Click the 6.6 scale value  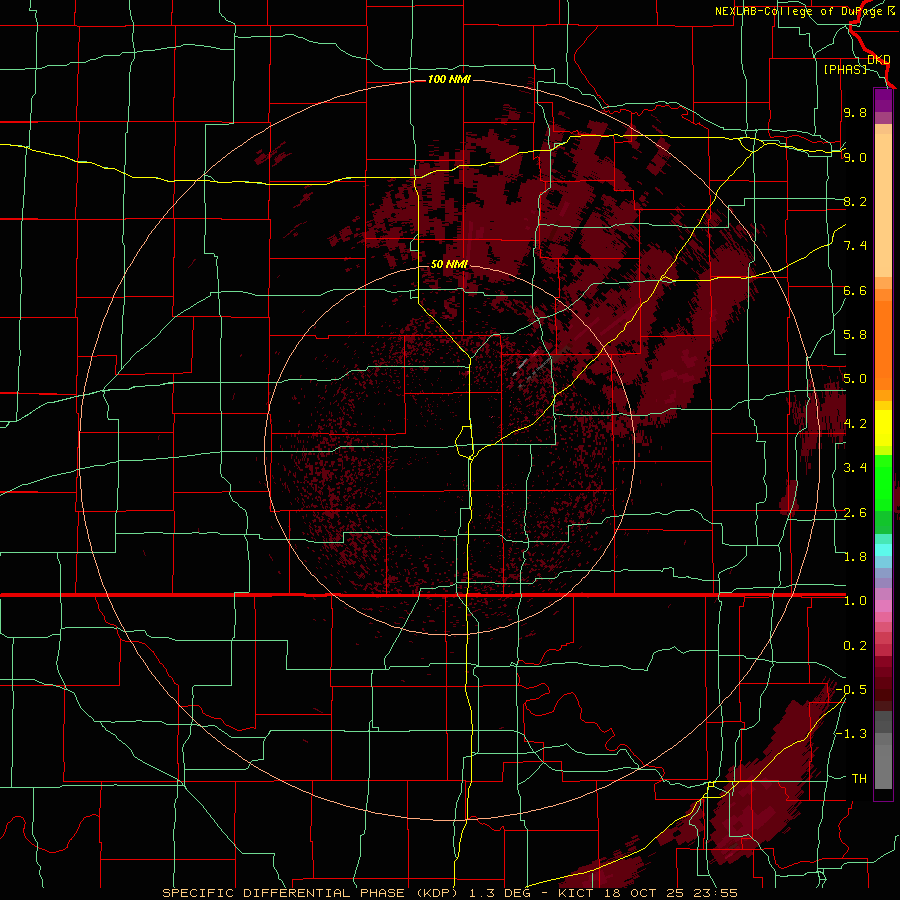855,290
